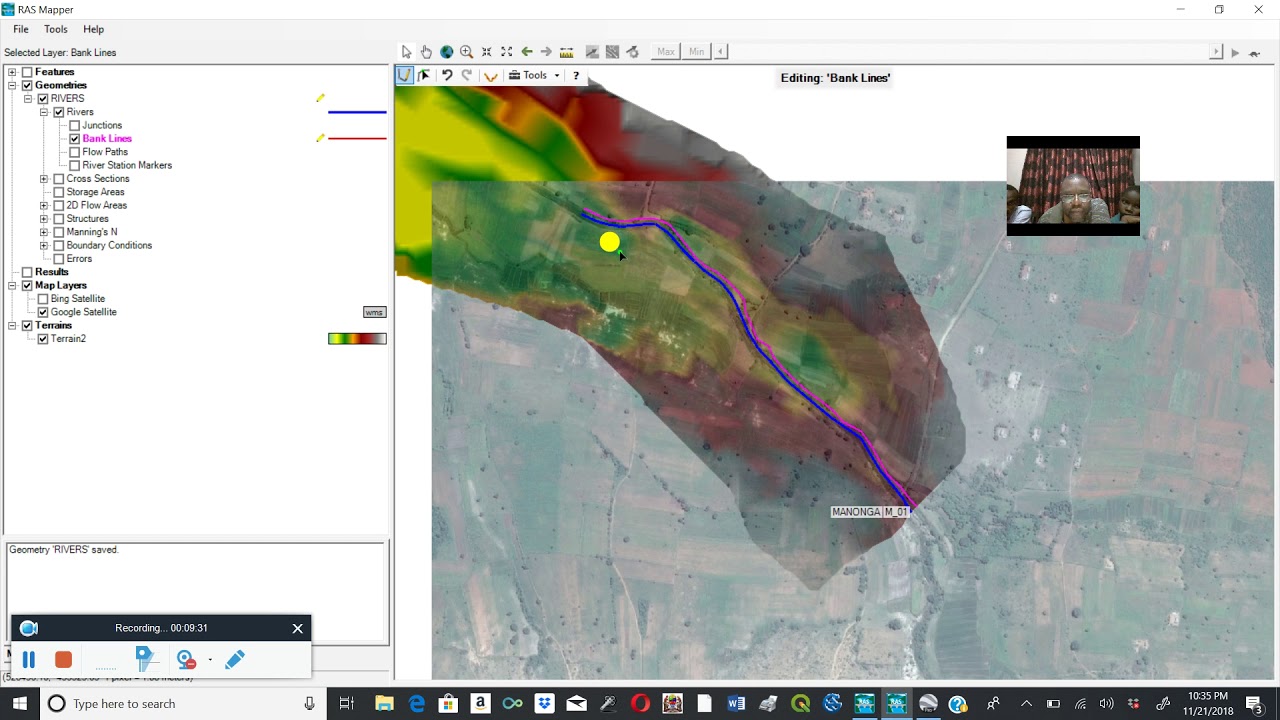The image size is (1280, 720).
Task: Stop the screen recording
Action: click(x=63, y=659)
